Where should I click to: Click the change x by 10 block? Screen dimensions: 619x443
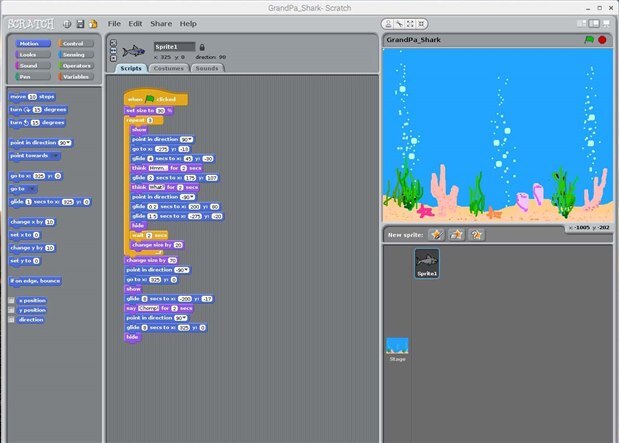pyautogui.click(x=32, y=222)
